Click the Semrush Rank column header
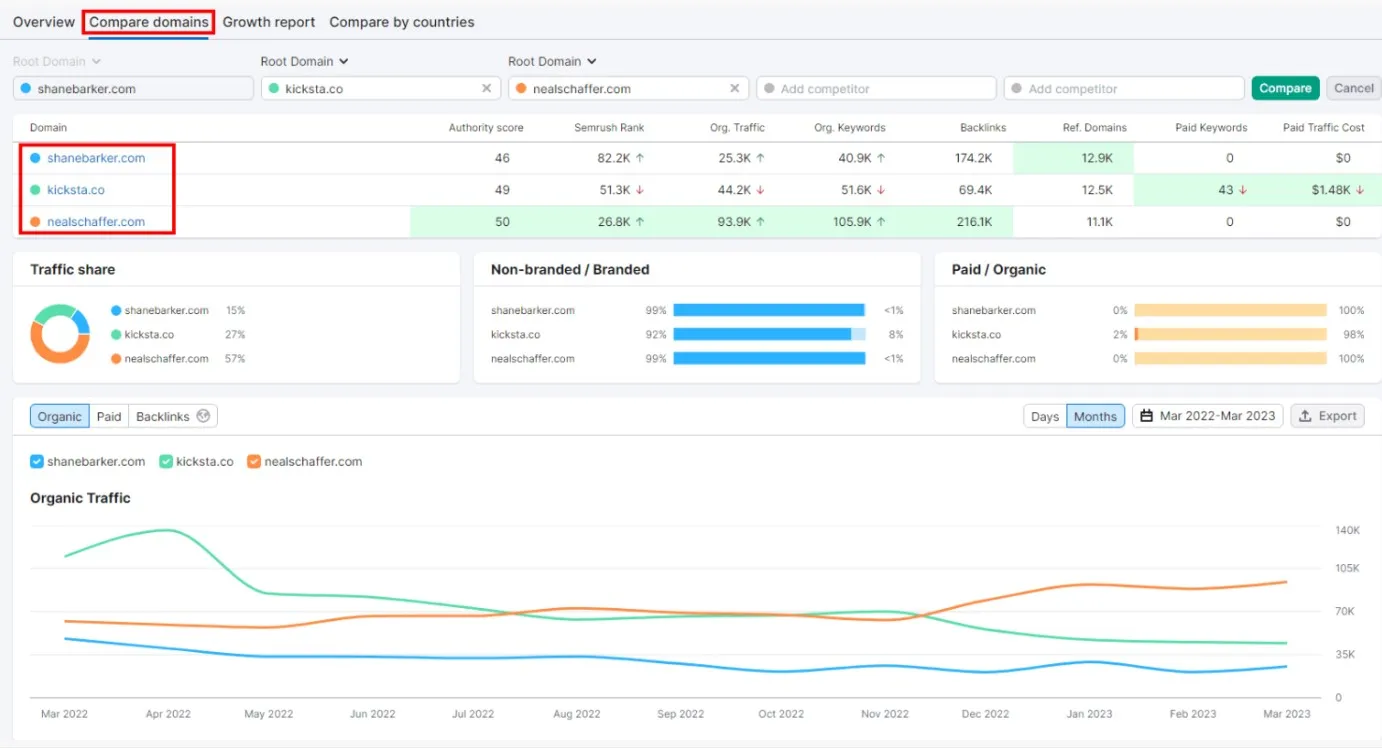This screenshot has height=748, width=1382. click(x=609, y=128)
